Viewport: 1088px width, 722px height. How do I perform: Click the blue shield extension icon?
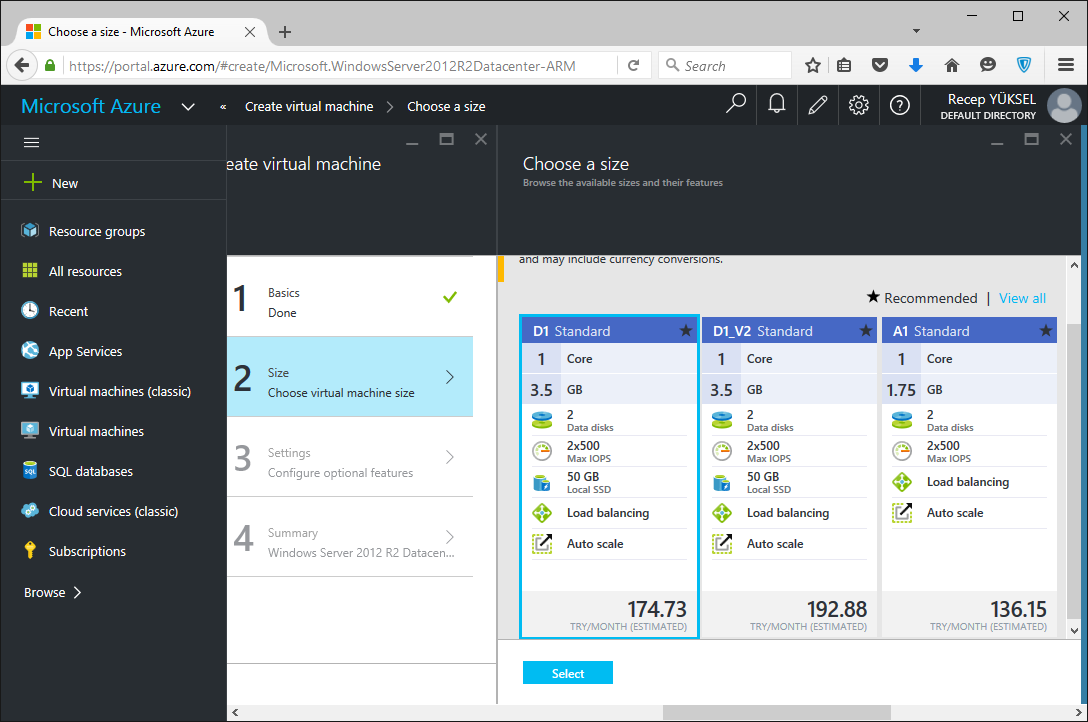[x=1023, y=65]
